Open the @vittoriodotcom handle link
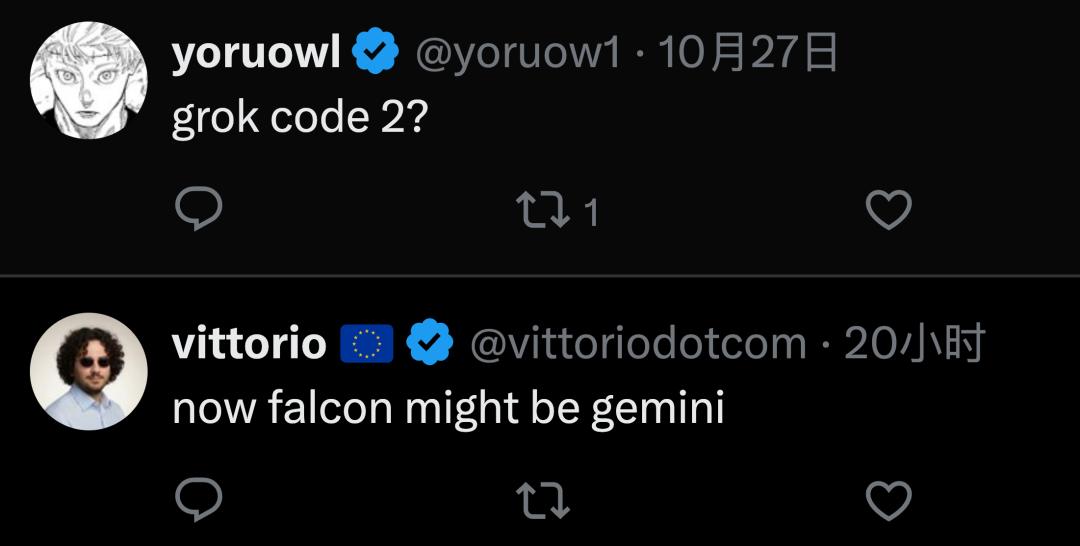 [638, 344]
